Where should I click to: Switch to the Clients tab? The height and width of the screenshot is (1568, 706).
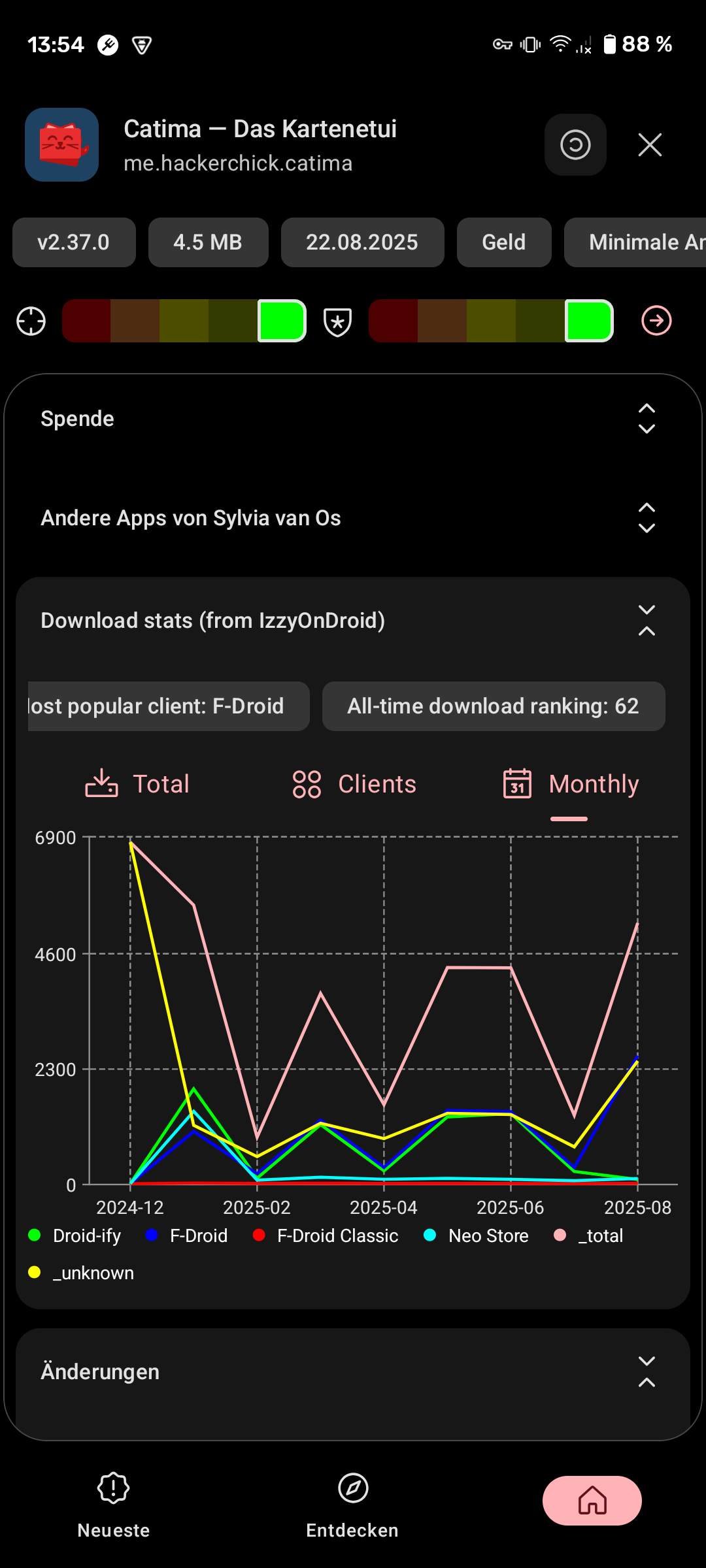tap(354, 784)
